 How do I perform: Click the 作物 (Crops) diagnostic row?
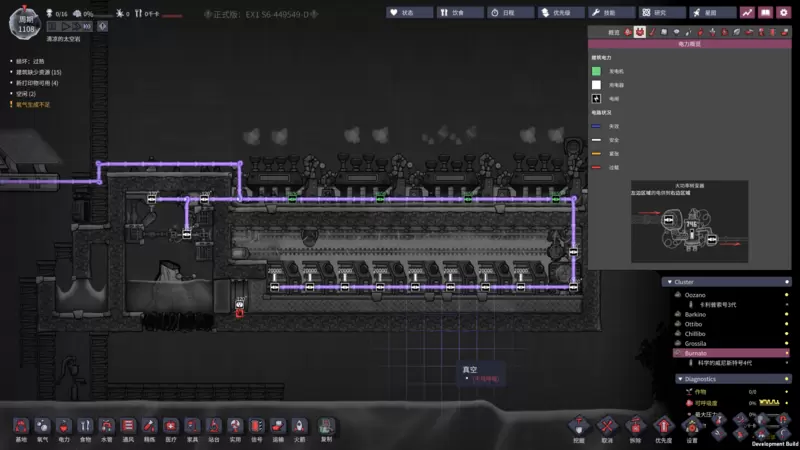click(x=737, y=392)
